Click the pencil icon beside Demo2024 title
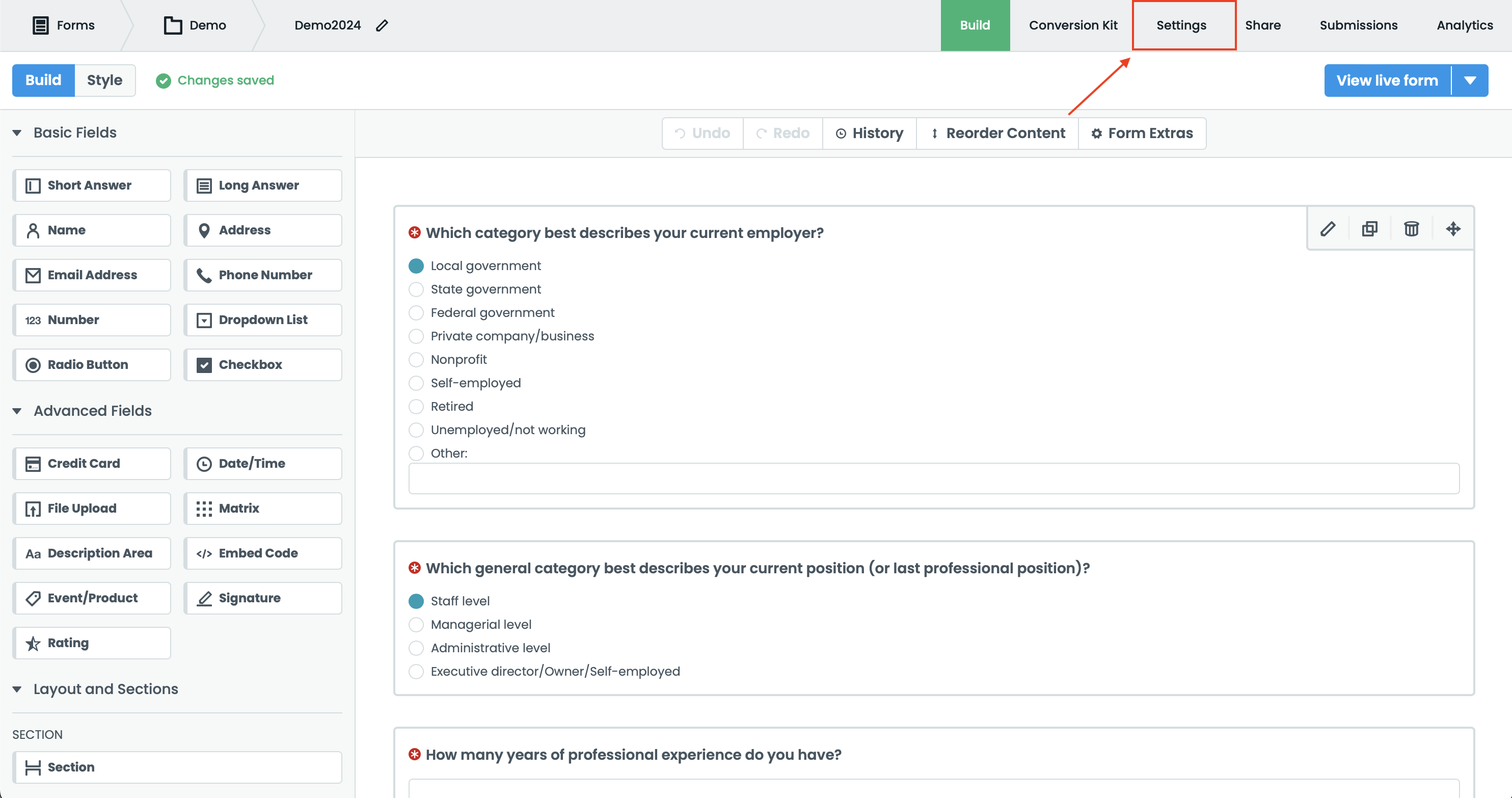This screenshot has width=1512, height=798. click(x=382, y=25)
